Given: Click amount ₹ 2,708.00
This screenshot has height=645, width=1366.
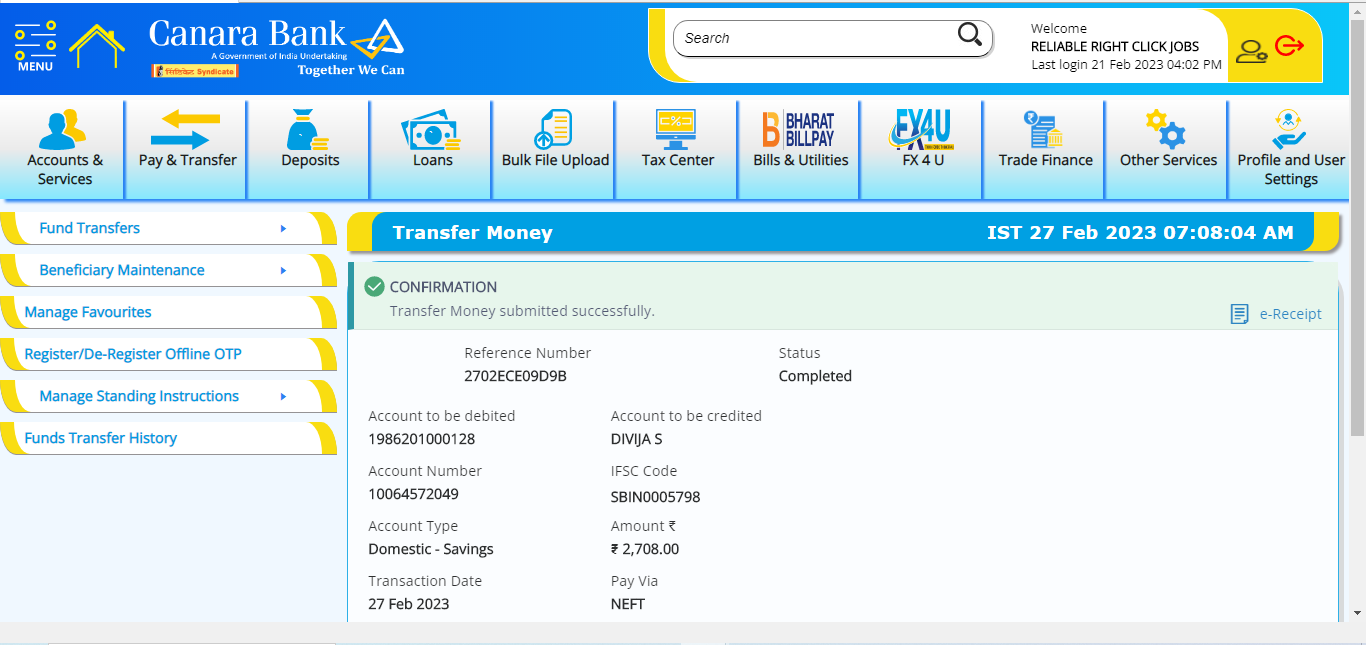Looking at the screenshot, I should (x=645, y=549).
